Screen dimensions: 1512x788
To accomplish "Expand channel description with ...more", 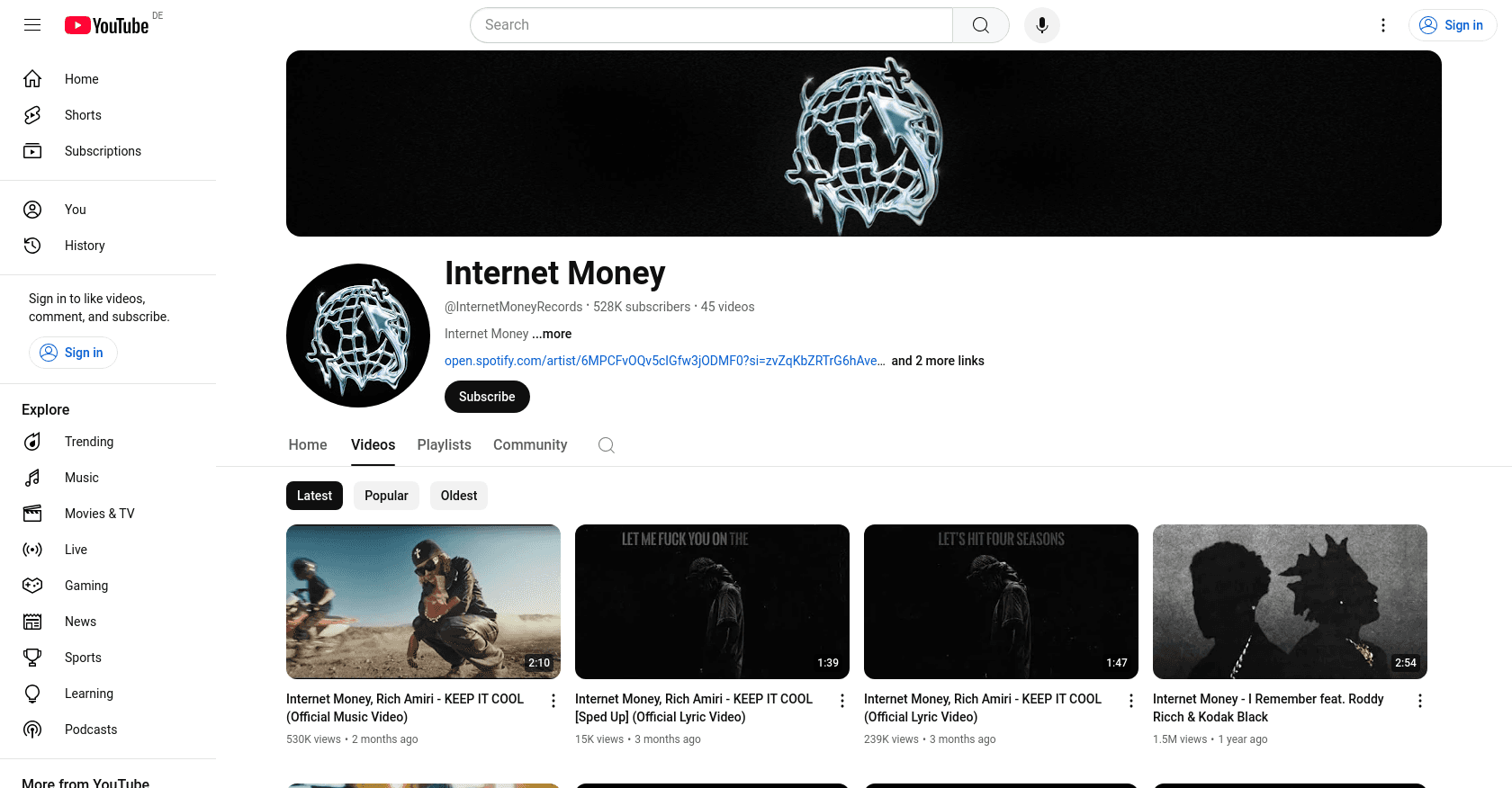I will (552, 334).
